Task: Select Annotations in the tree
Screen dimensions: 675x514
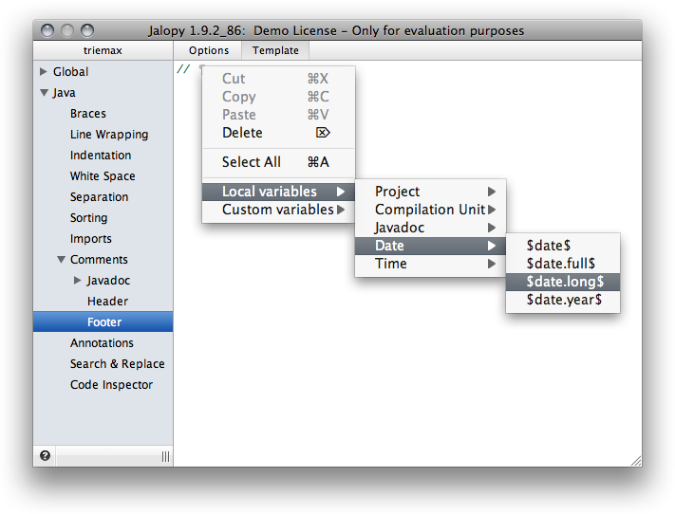Action: [102, 343]
